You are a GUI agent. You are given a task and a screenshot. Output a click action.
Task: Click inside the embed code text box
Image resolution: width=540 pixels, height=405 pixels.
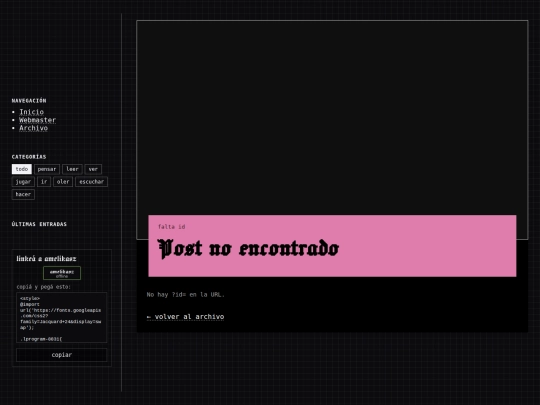point(62,318)
